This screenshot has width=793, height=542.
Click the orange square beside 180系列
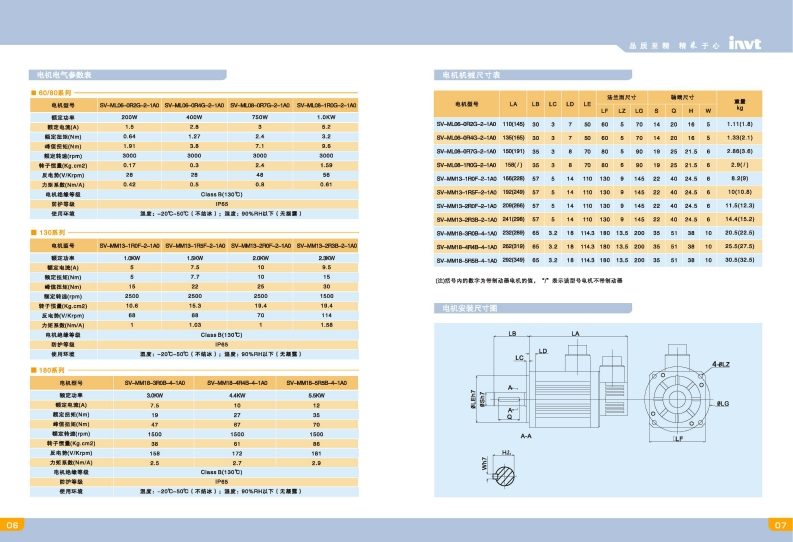click(32, 371)
